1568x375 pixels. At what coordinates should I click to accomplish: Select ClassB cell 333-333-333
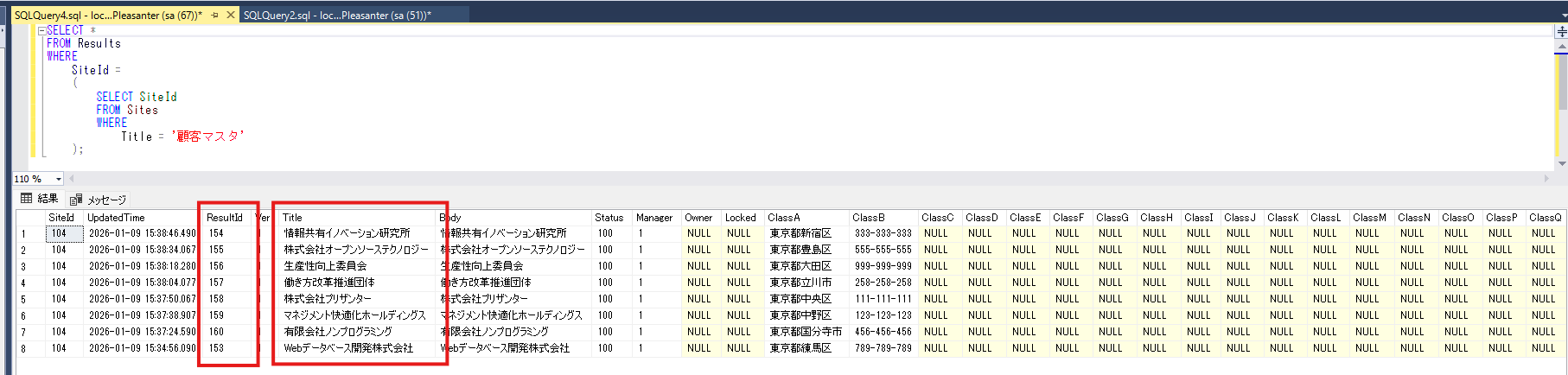click(883, 233)
